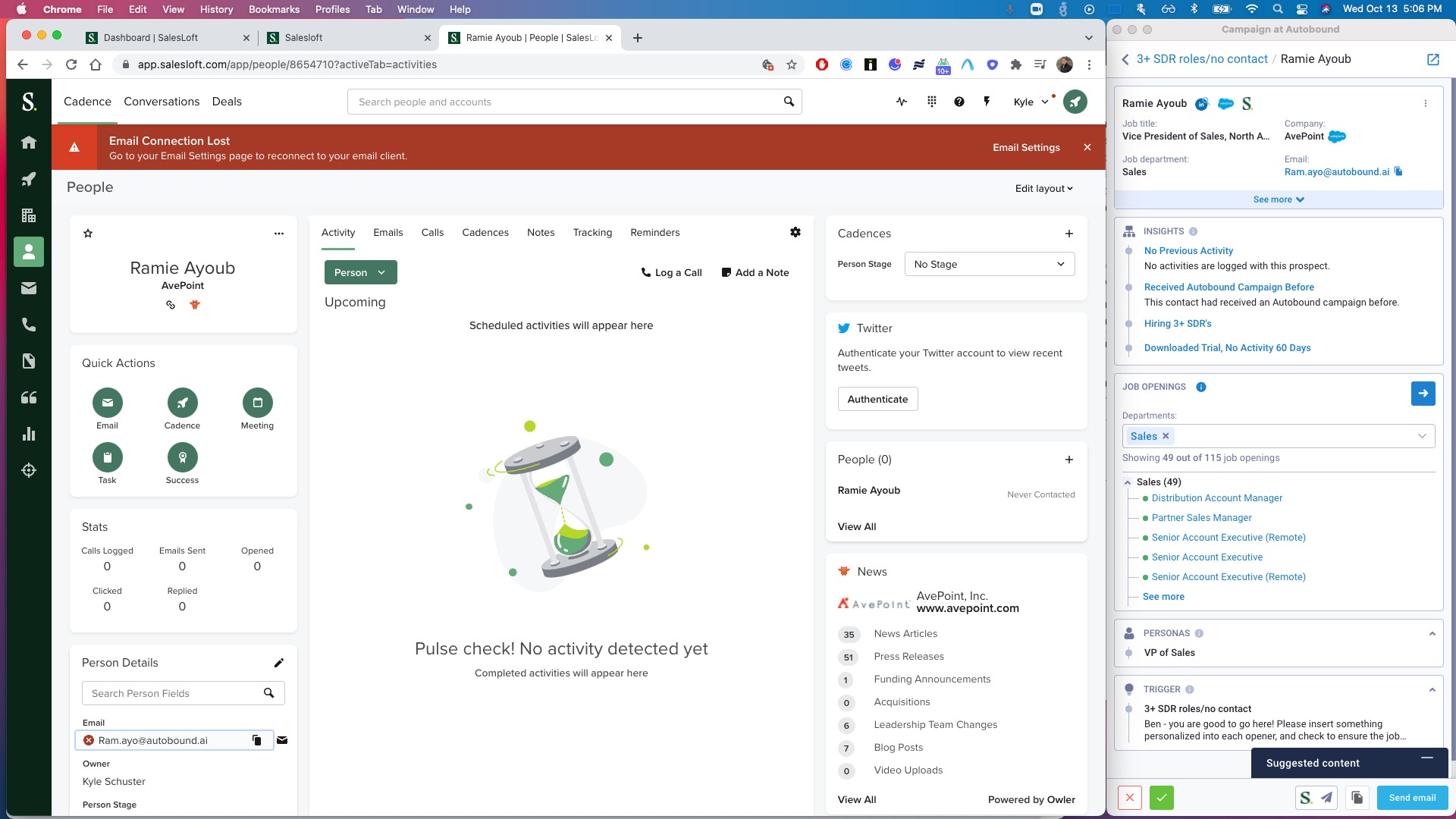This screenshot has width=1456, height=819.
Task: Star Ramie Ayoub as favorite
Action: tap(88, 234)
